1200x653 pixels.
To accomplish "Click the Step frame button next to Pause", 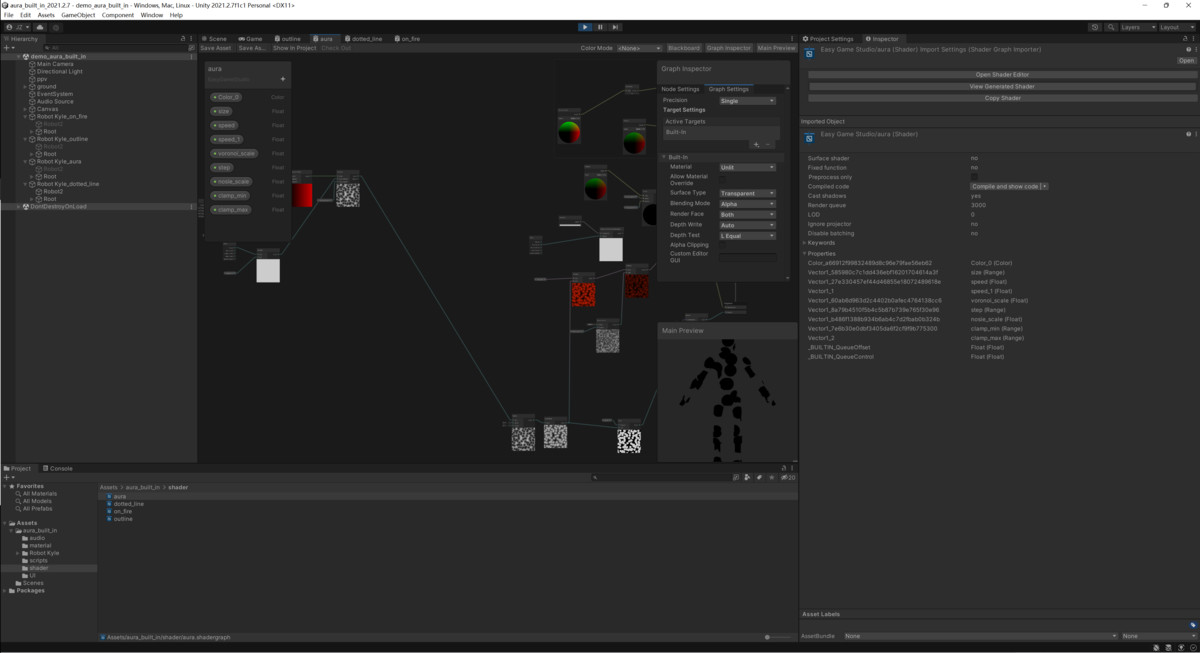I will coord(614,27).
